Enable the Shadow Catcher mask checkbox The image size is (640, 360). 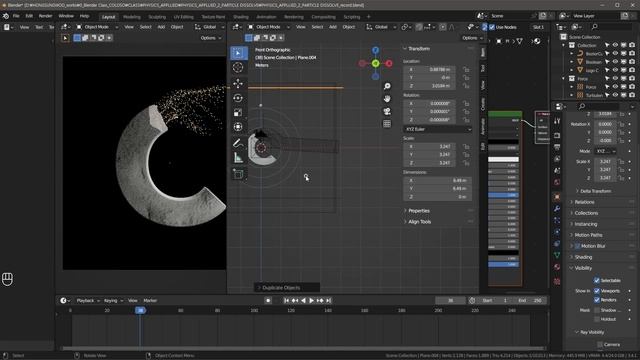(x=597, y=310)
